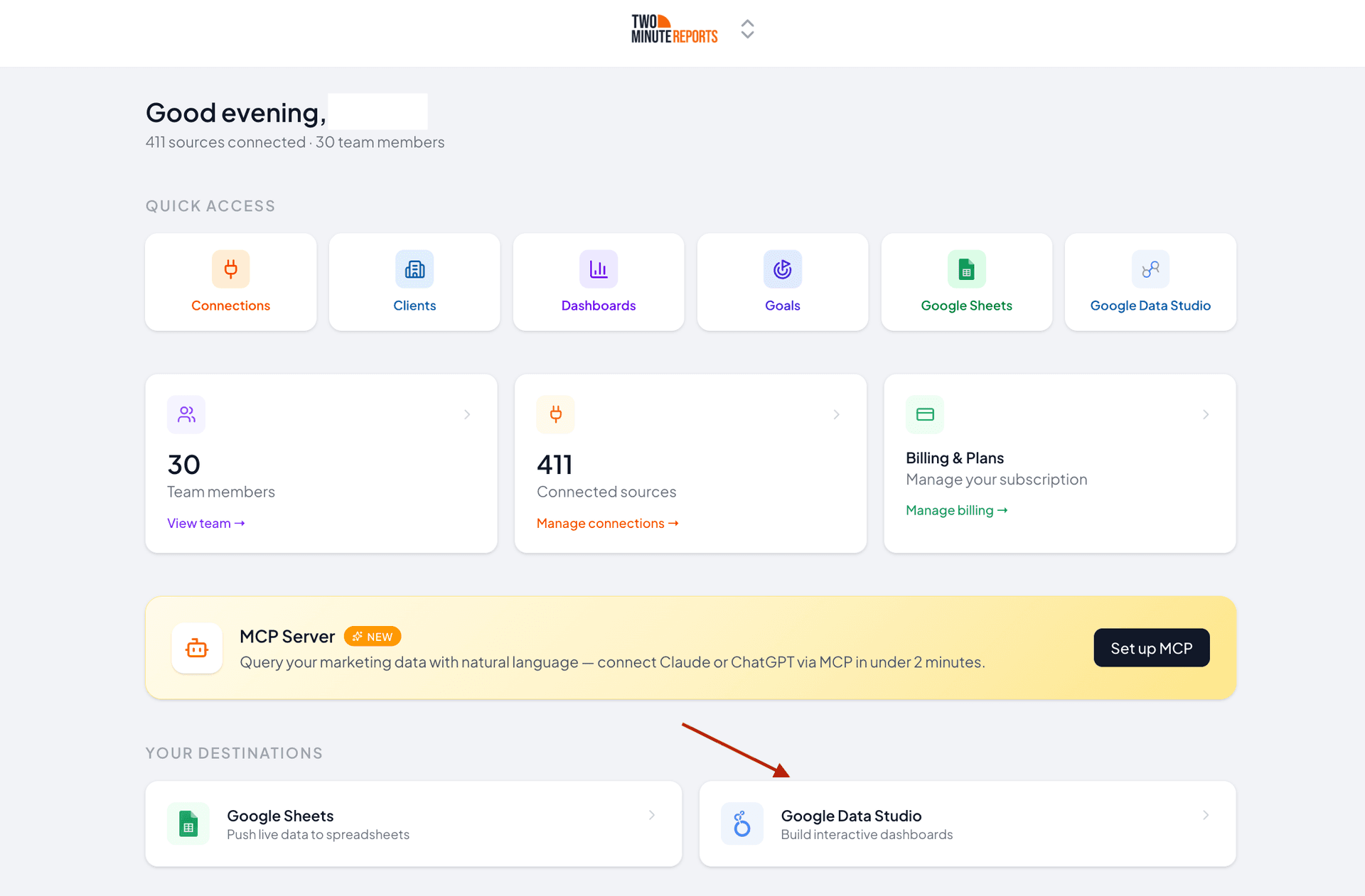Viewport: 1365px width, 896px height.
Task: Click the Billing & Plans heading
Action: tap(955, 458)
